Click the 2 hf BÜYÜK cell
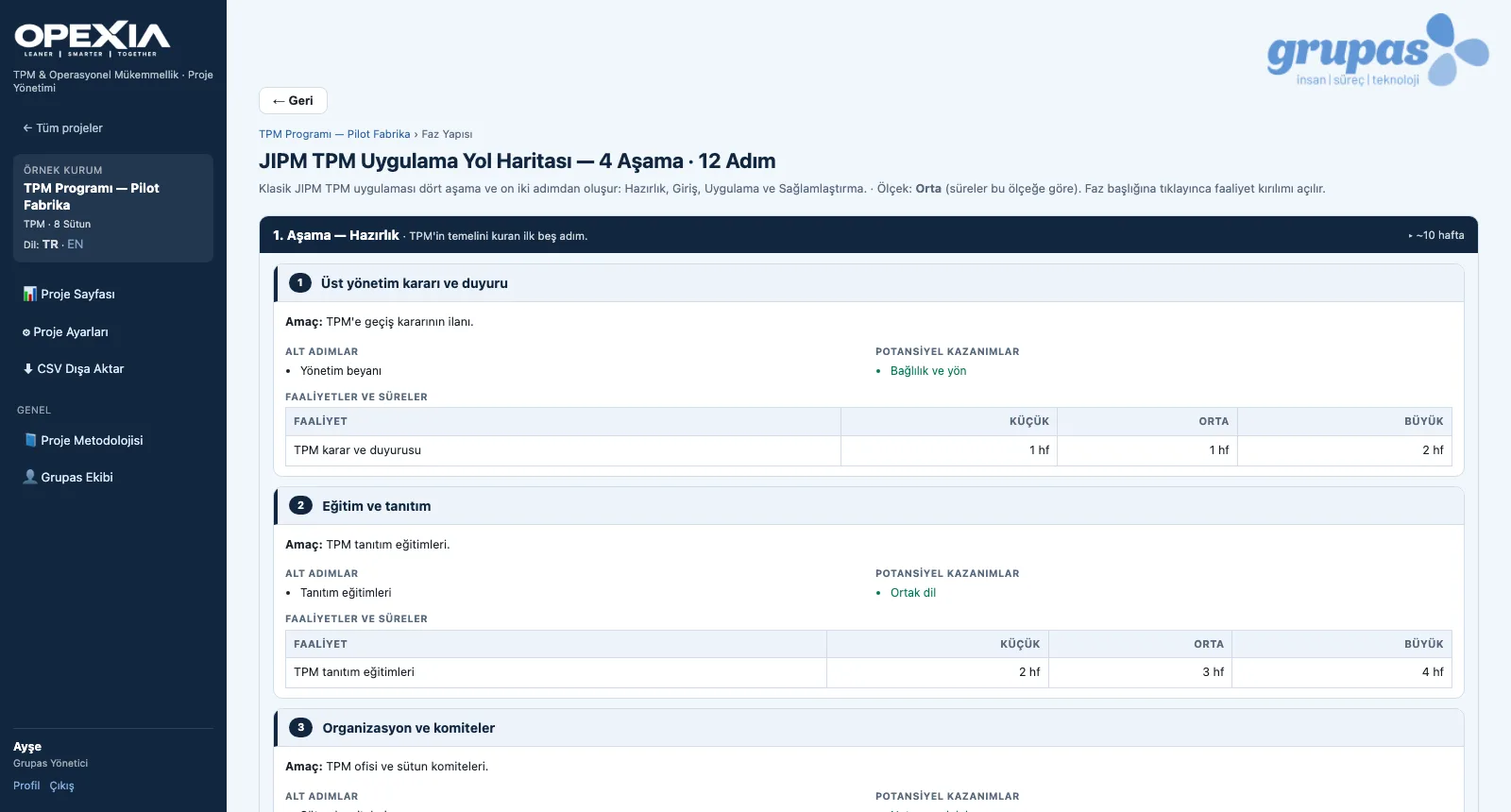 pos(1344,450)
